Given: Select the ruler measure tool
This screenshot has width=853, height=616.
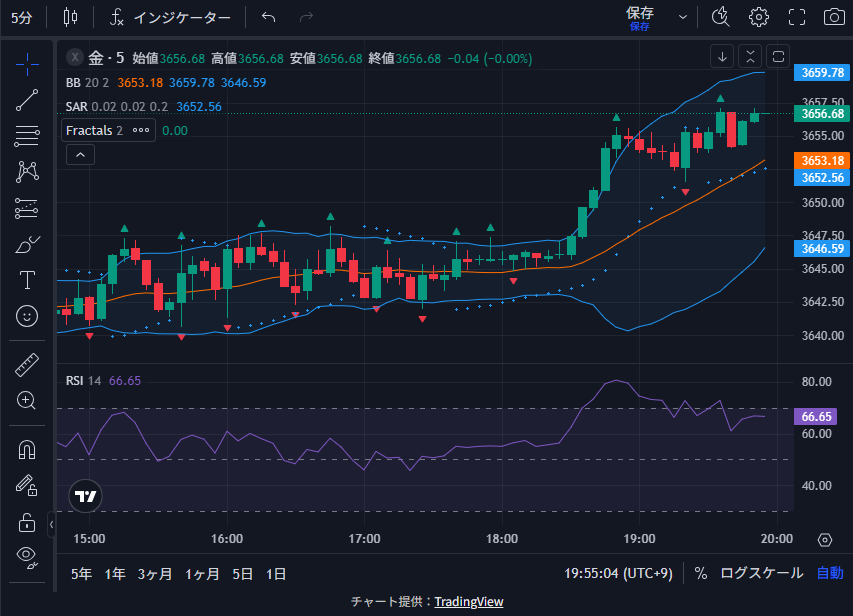Looking at the screenshot, I should (x=27, y=365).
